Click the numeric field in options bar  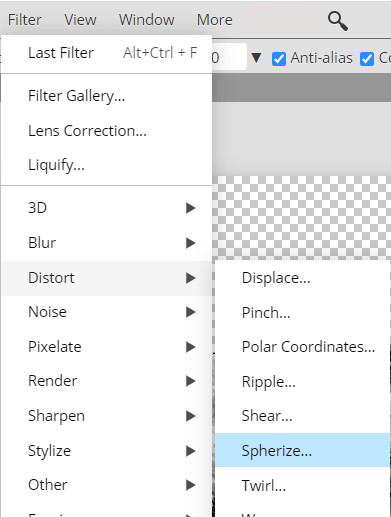[229, 57]
